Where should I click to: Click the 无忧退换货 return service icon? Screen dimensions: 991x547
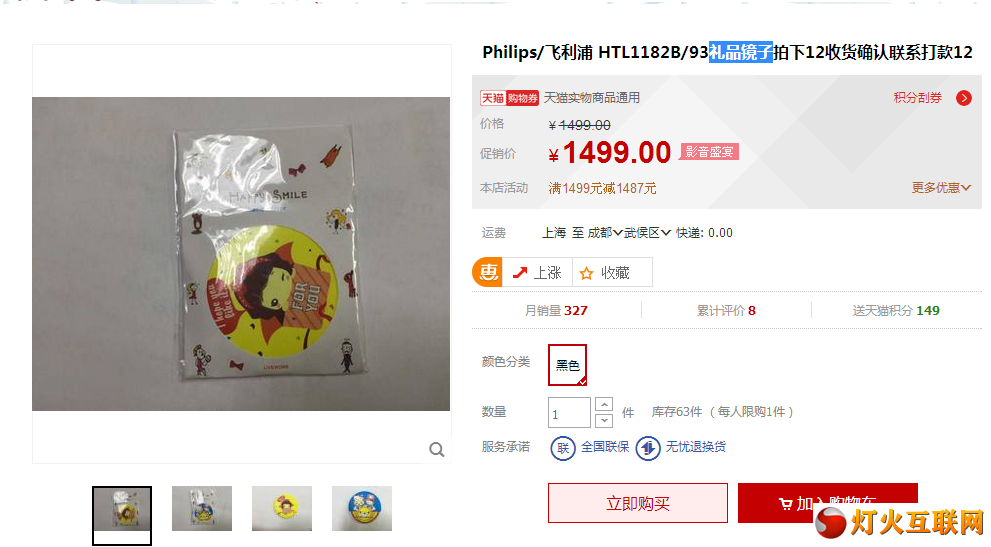pyautogui.click(x=648, y=448)
